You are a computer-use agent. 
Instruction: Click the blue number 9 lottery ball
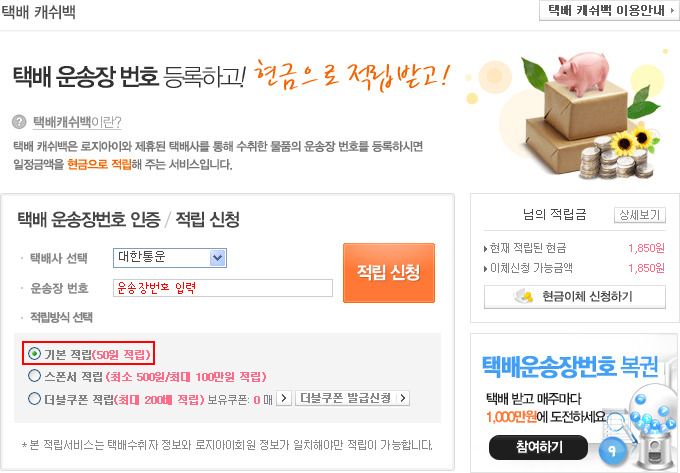tap(613, 451)
